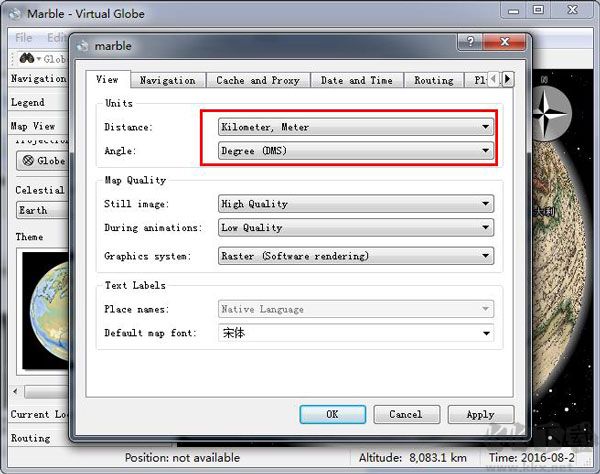Open the Still image quality dropdown
The width and height of the screenshot is (600, 474).
355,204
